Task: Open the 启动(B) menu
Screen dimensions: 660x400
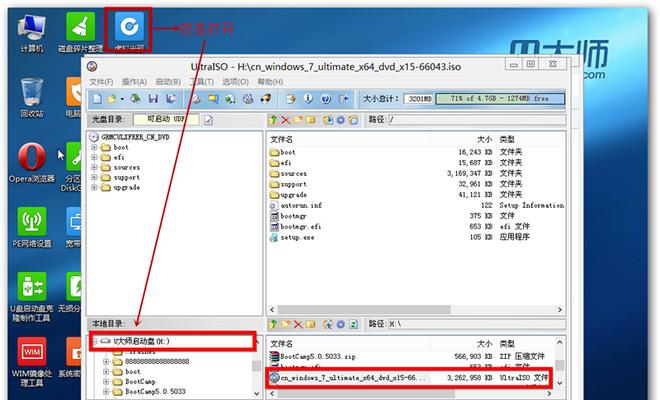Action: 168,82
